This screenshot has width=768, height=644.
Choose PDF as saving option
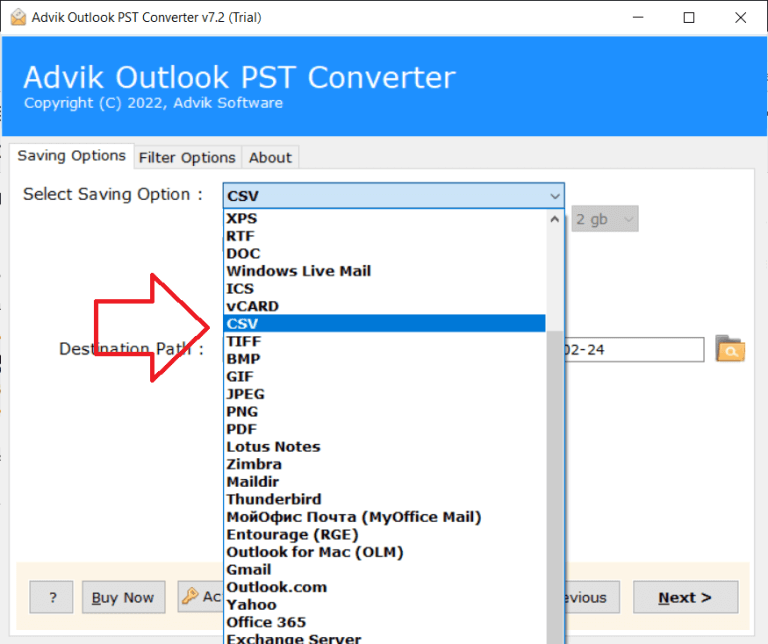[384, 429]
